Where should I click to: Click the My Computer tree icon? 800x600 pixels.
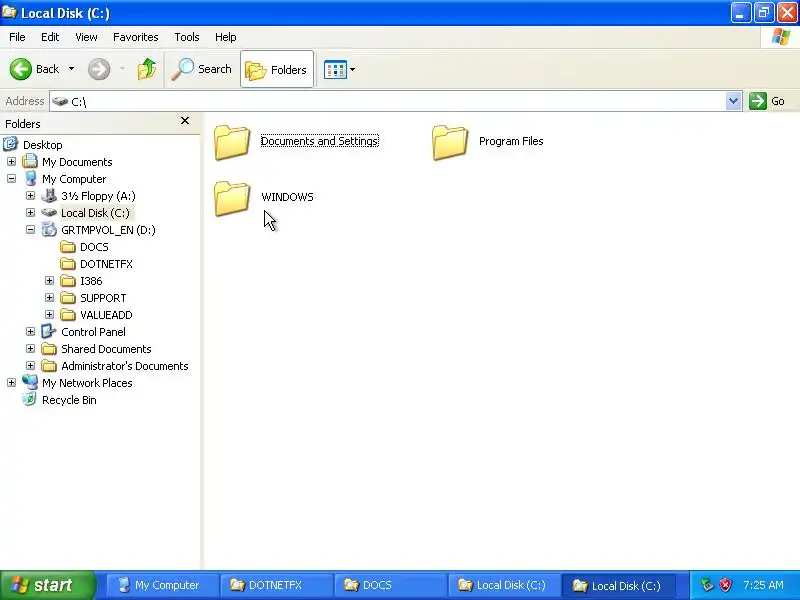pos(30,179)
